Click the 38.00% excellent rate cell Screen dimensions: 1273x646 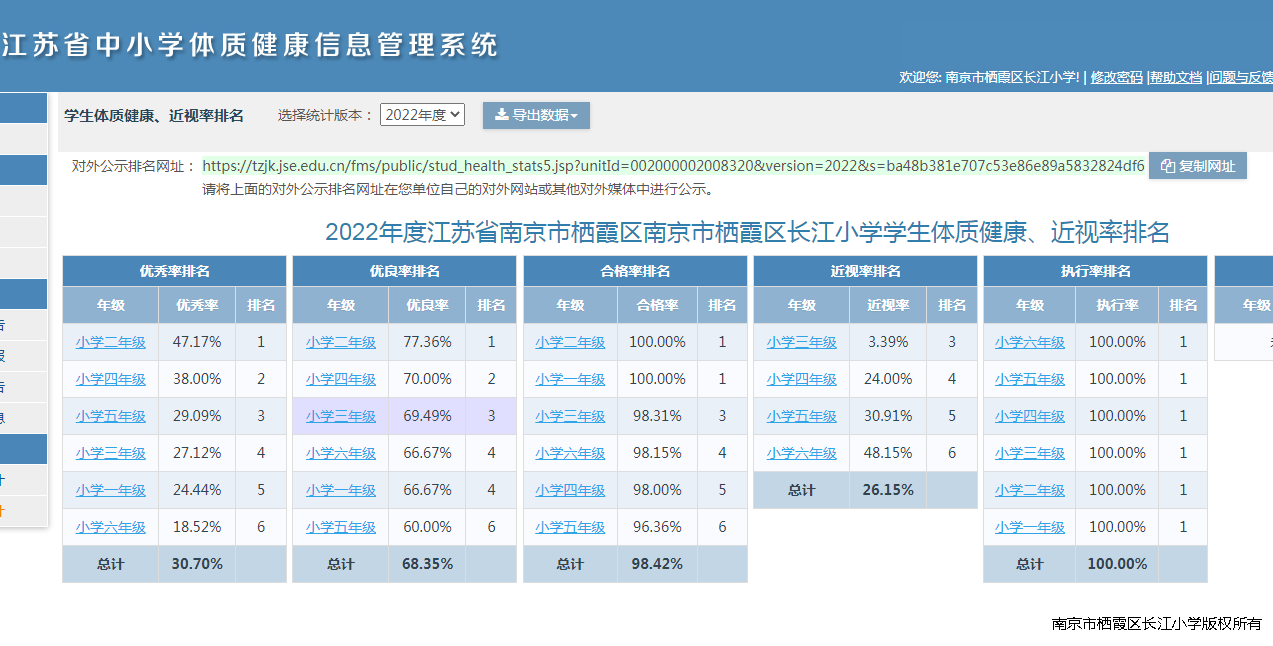(x=197, y=379)
